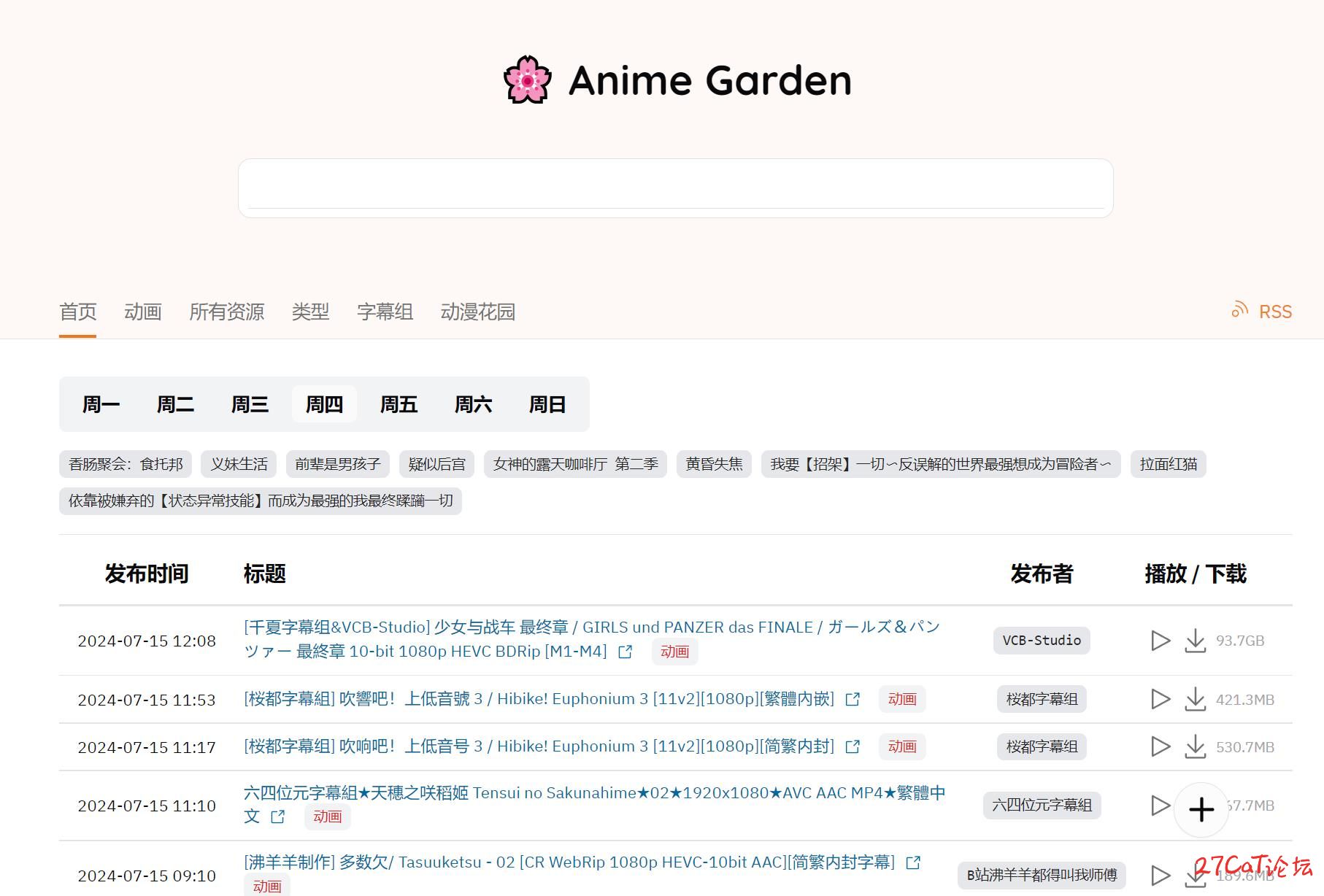Open 动漫花园 tab
The image size is (1324, 896).
478,312
